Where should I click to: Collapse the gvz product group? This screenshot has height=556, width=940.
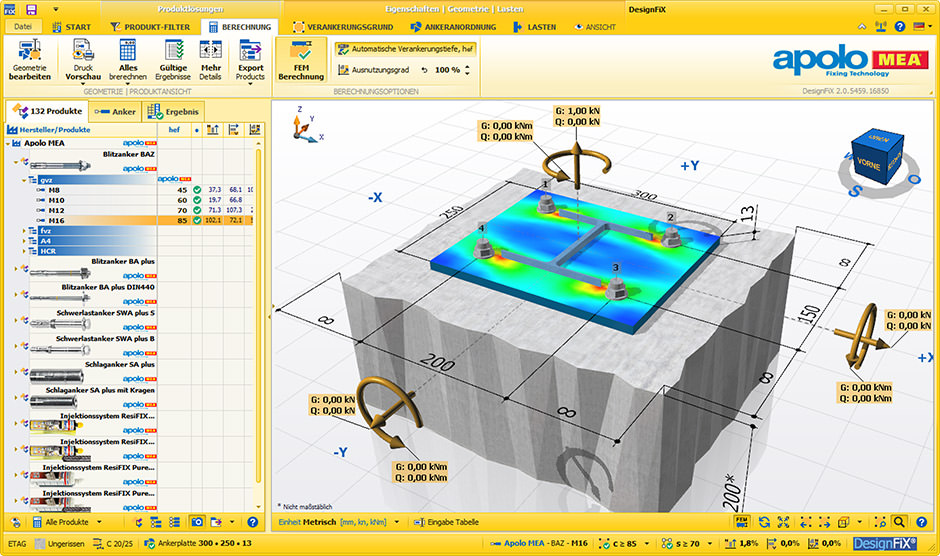pyautogui.click(x=25, y=179)
